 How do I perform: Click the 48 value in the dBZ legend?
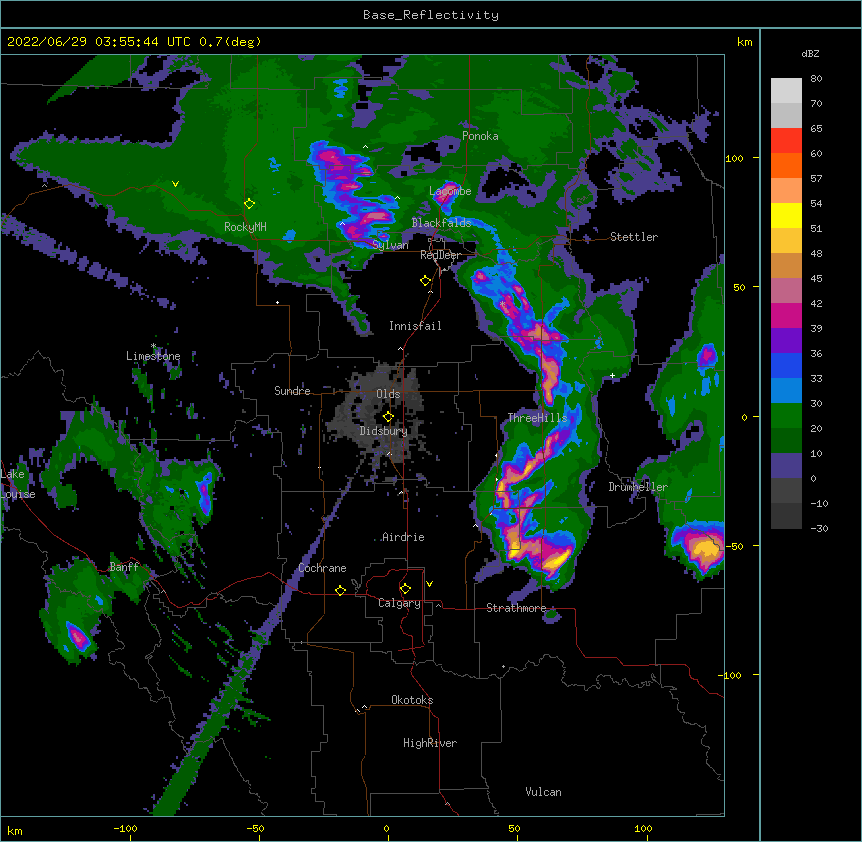click(816, 253)
